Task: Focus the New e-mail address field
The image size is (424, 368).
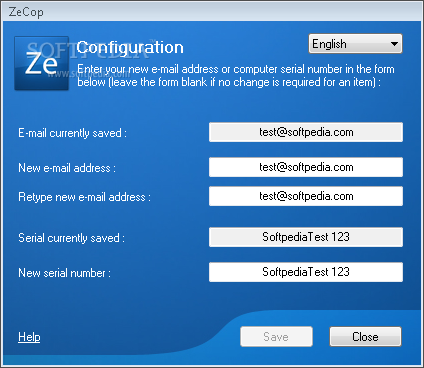Action: [306, 167]
